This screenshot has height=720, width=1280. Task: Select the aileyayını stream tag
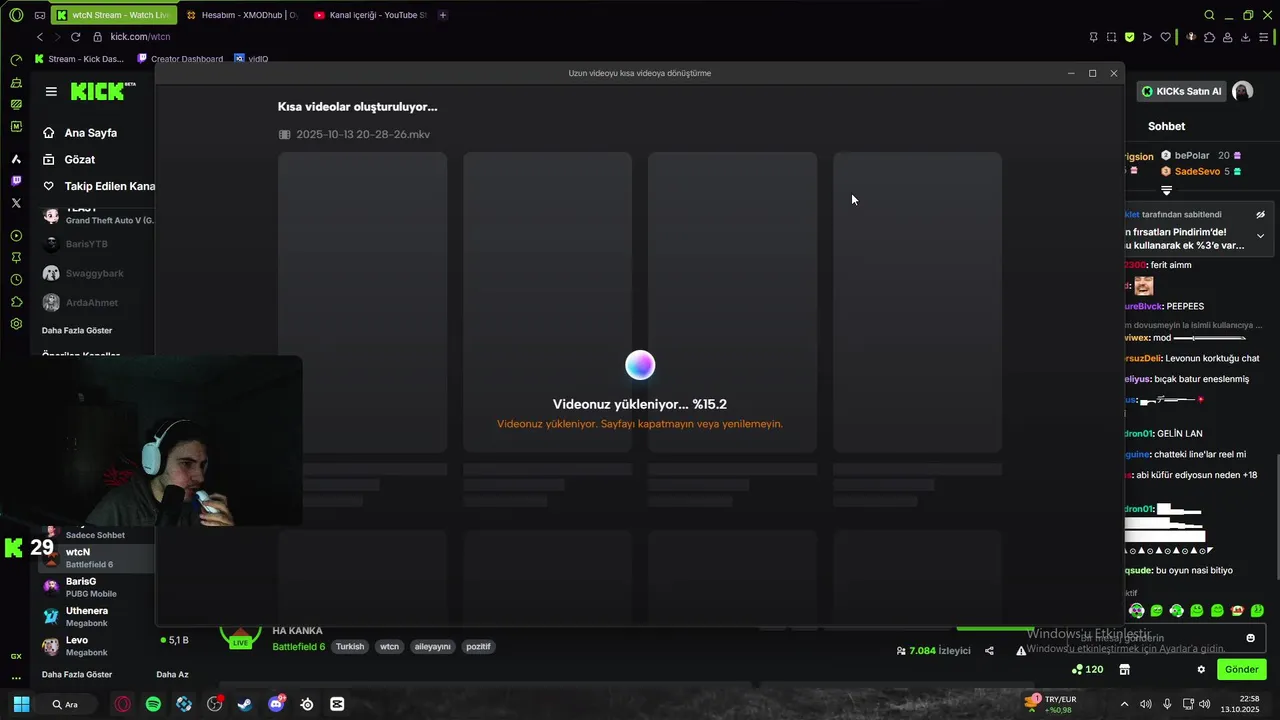pos(433,647)
